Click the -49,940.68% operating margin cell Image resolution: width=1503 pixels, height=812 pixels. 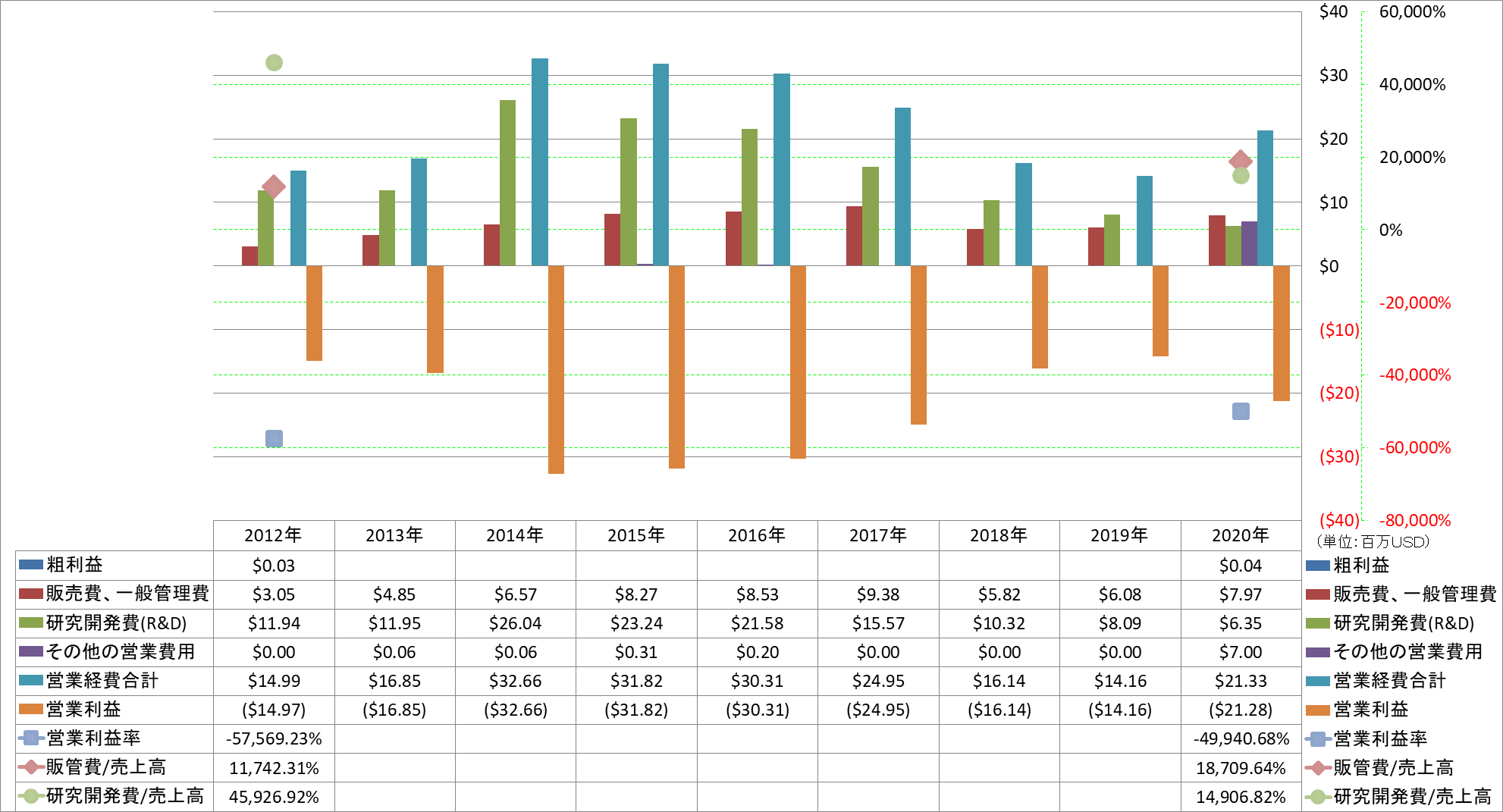coord(1241,738)
